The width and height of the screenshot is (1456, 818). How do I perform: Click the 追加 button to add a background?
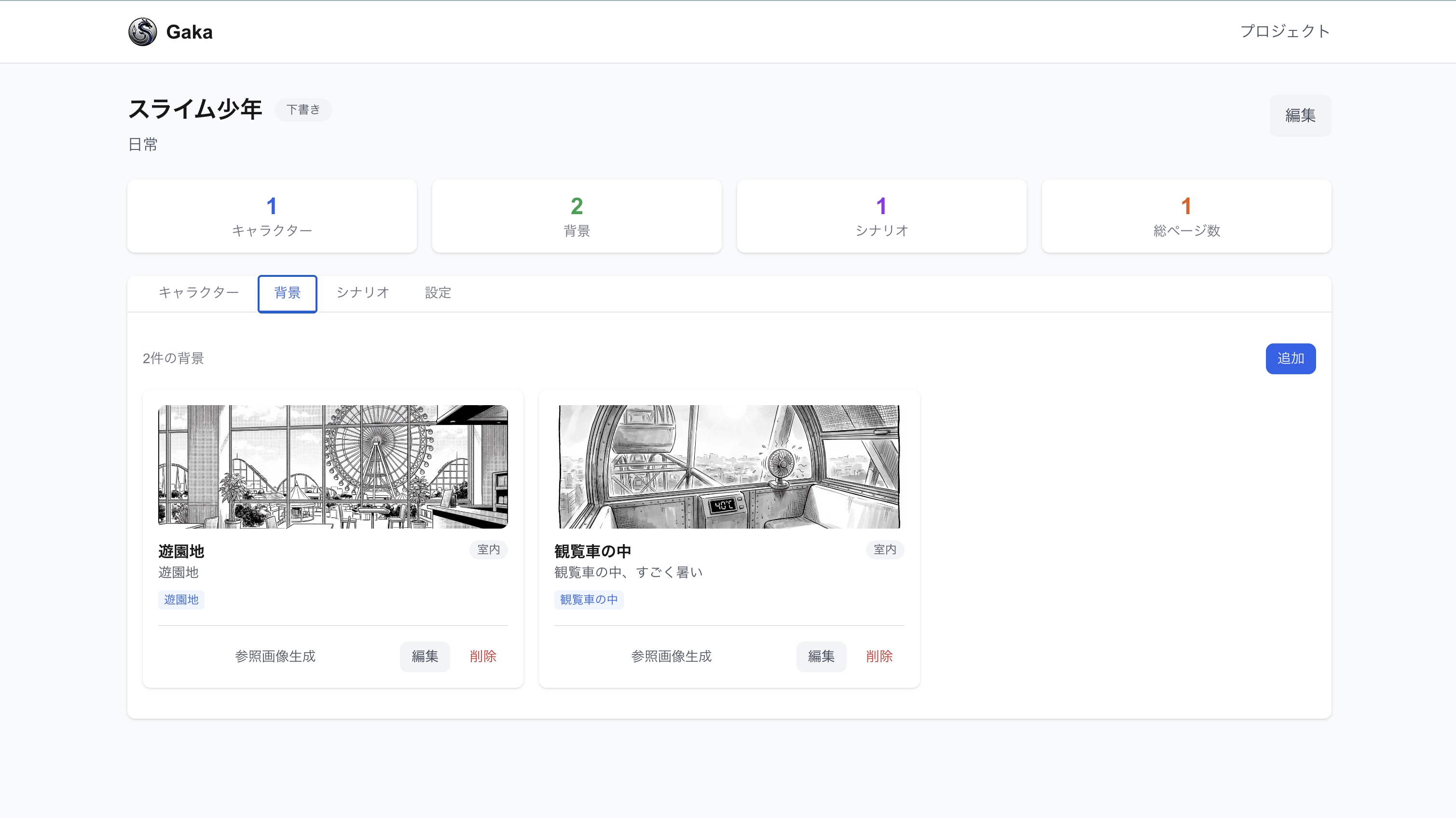click(1291, 358)
